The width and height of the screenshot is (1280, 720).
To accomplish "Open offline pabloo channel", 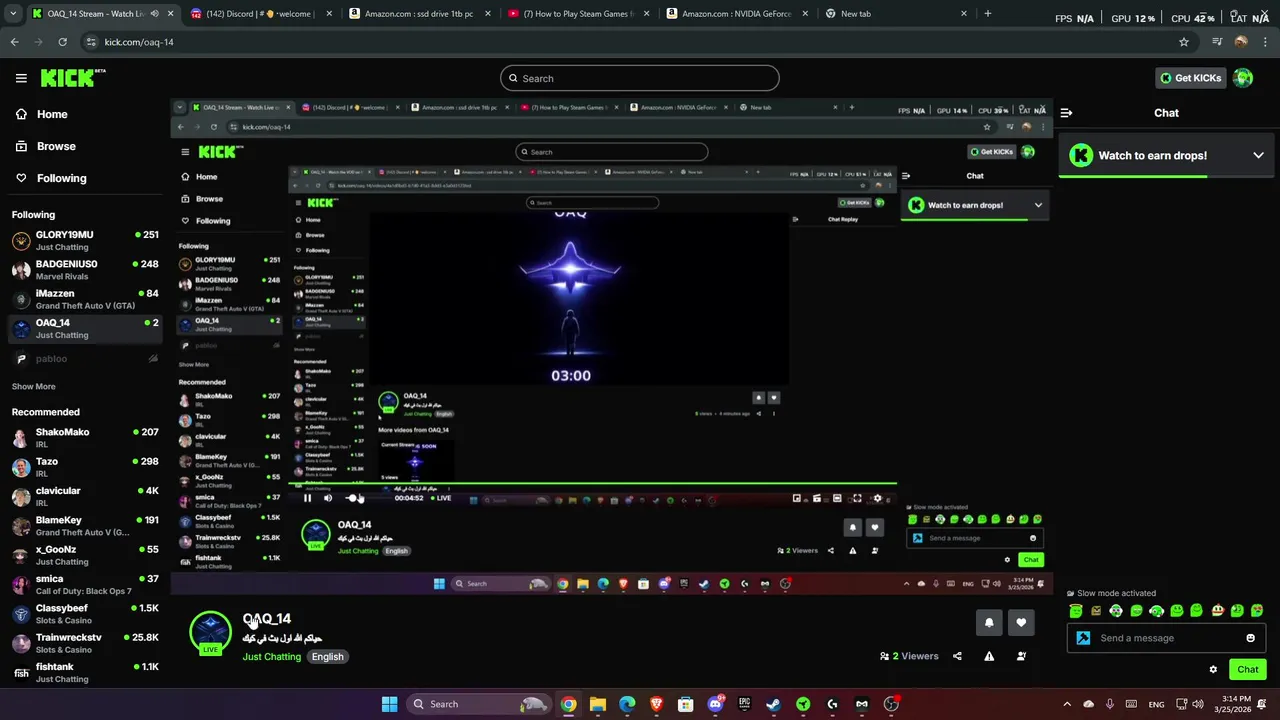I will pos(85,358).
